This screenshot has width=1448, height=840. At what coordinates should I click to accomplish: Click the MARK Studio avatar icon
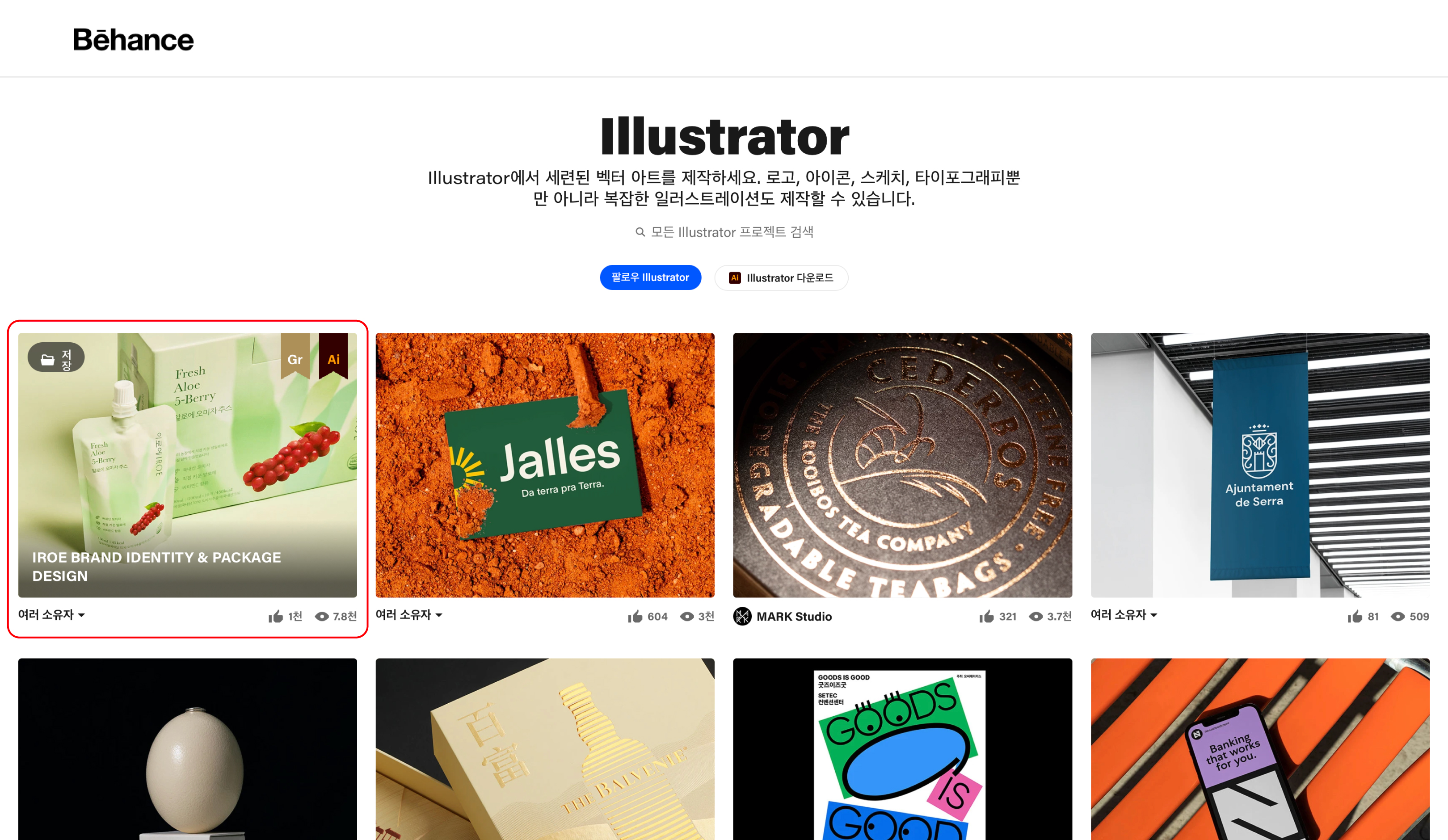742,617
